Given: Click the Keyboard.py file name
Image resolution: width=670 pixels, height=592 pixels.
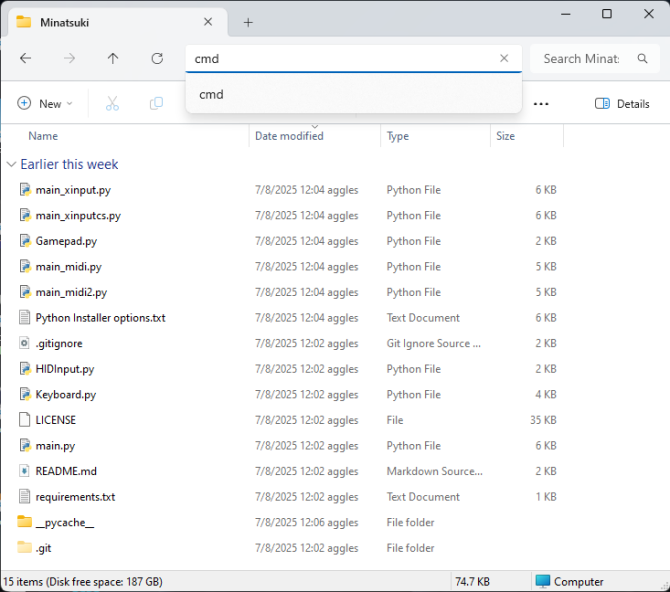Looking at the screenshot, I should point(66,395).
